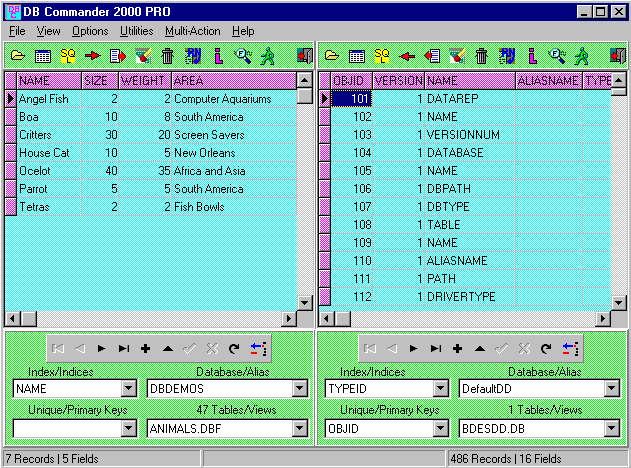The width and height of the screenshot is (631, 468).
Task: Click trash can icon in left toolbar
Action: coord(167,56)
